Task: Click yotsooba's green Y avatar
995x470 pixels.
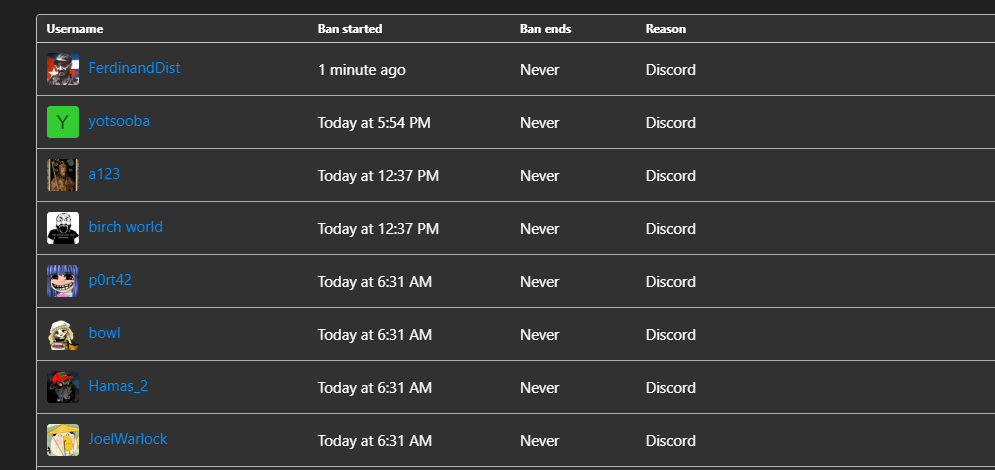Action: tap(63, 122)
